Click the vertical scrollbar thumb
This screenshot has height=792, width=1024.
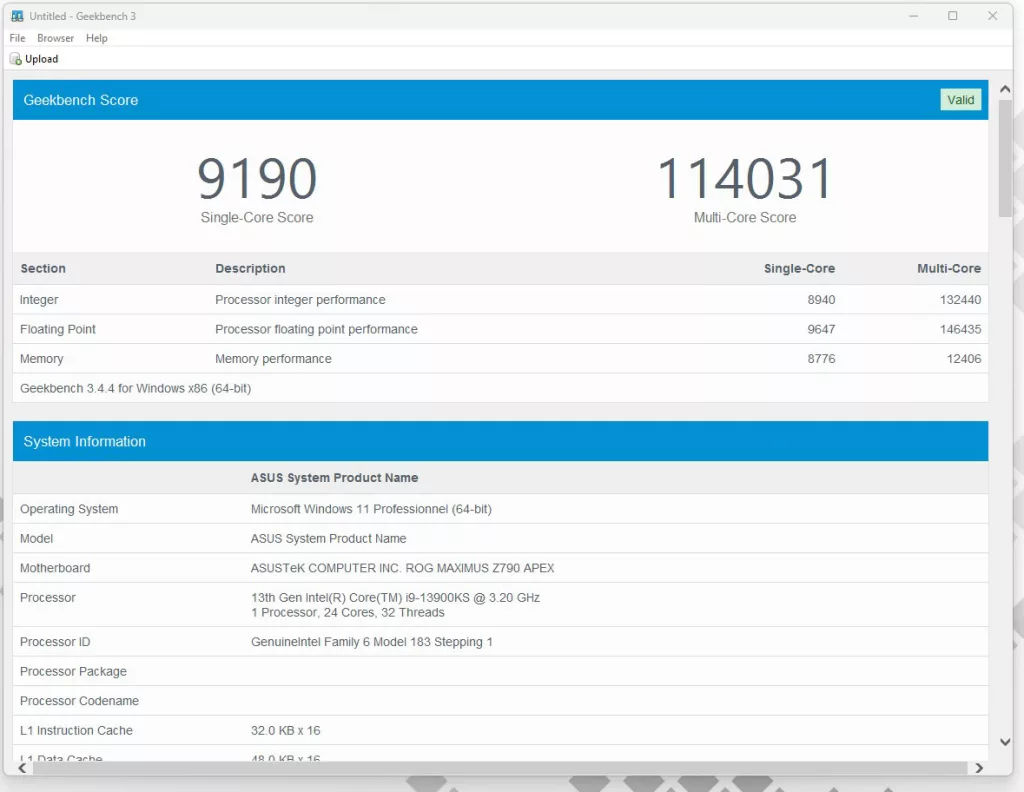[x=1005, y=158]
